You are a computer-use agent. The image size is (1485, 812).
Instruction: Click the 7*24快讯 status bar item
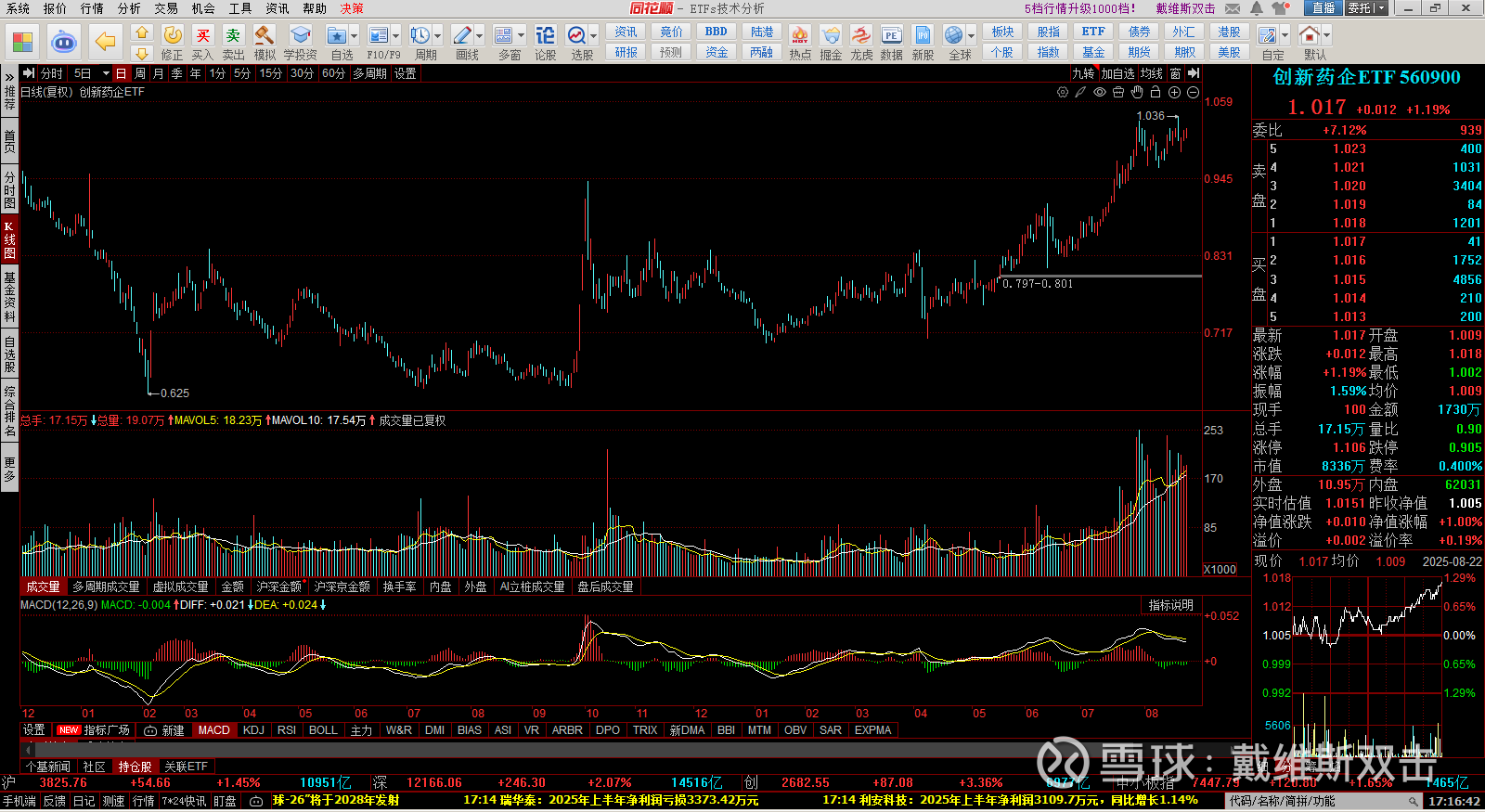click(x=184, y=801)
